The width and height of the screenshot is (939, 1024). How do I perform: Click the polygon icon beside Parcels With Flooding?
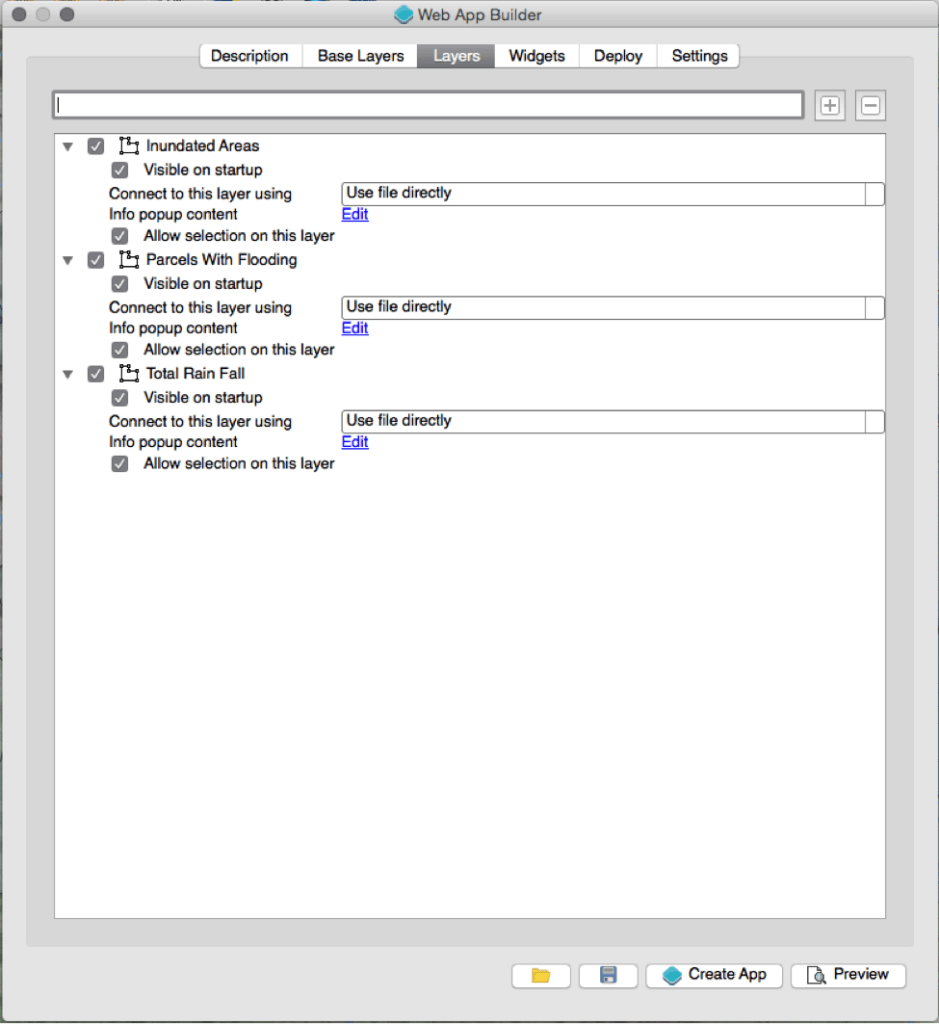128,260
